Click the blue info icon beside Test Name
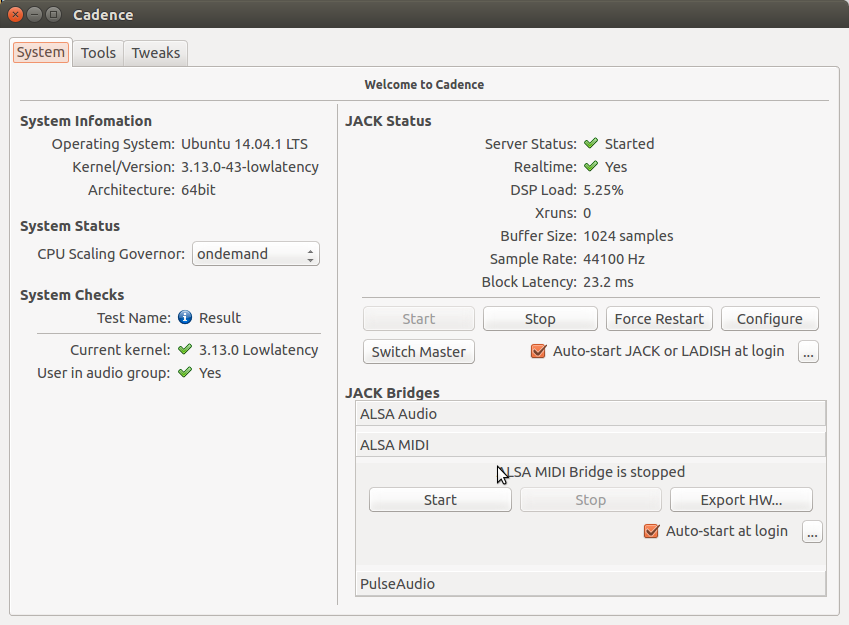 click(185, 318)
